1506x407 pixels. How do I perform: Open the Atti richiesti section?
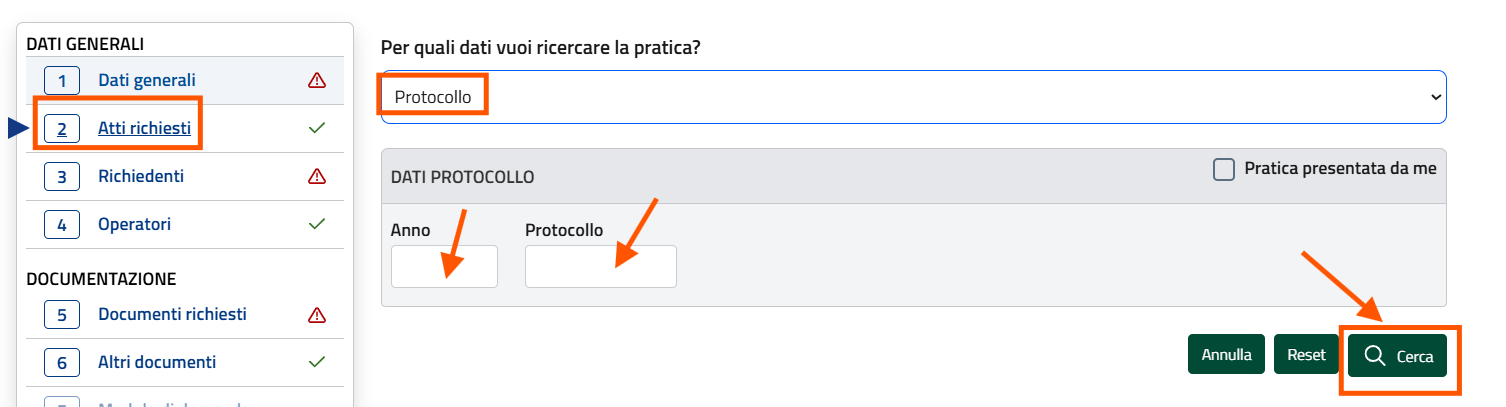click(x=144, y=128)
